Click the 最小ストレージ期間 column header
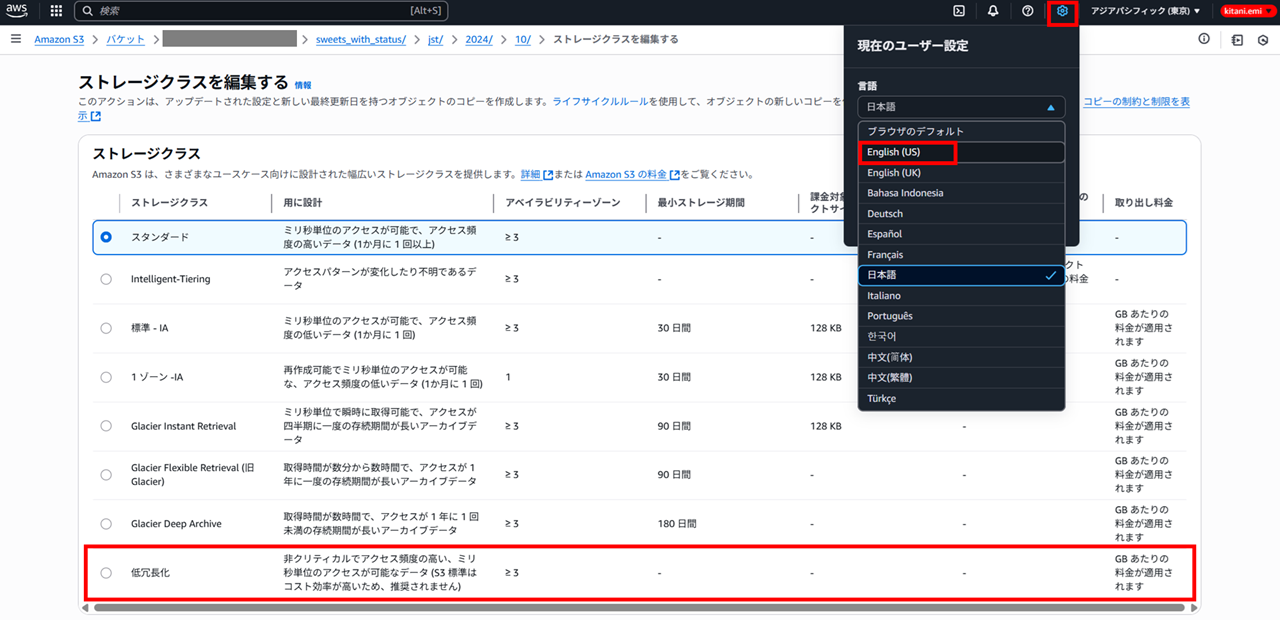The image size is (1280, 620). coord(701,203)
